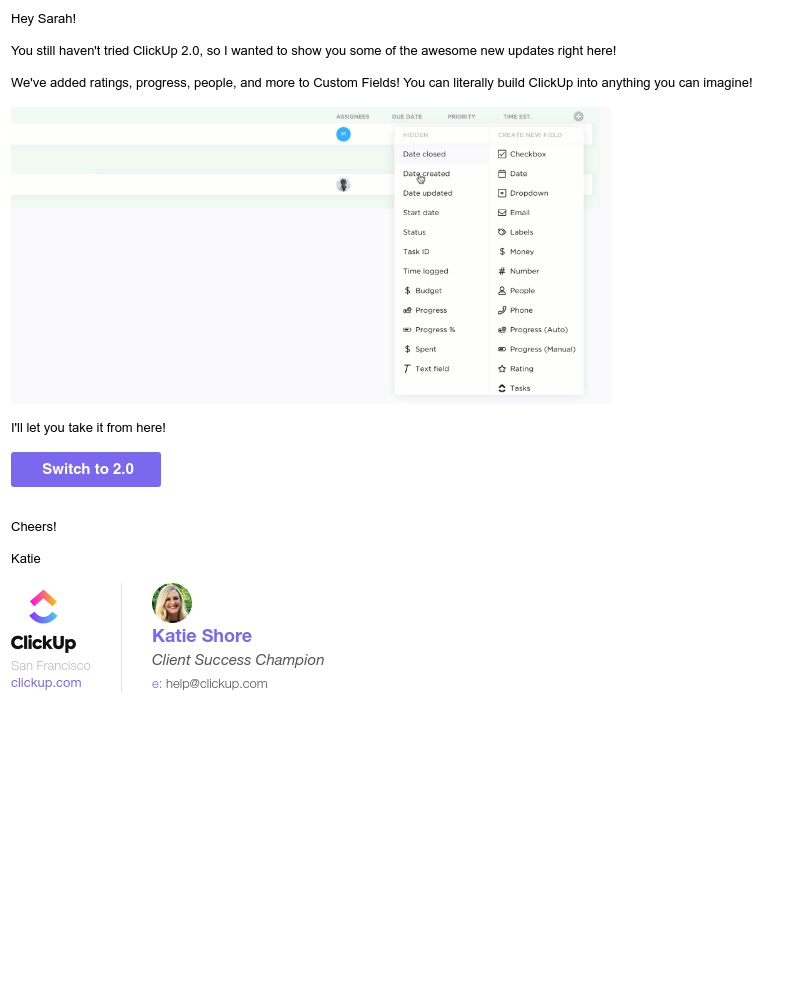Screen dimensions: 800x1000
Task: Select Task ID in Hidden list
Action: click(x=416, y=252)
